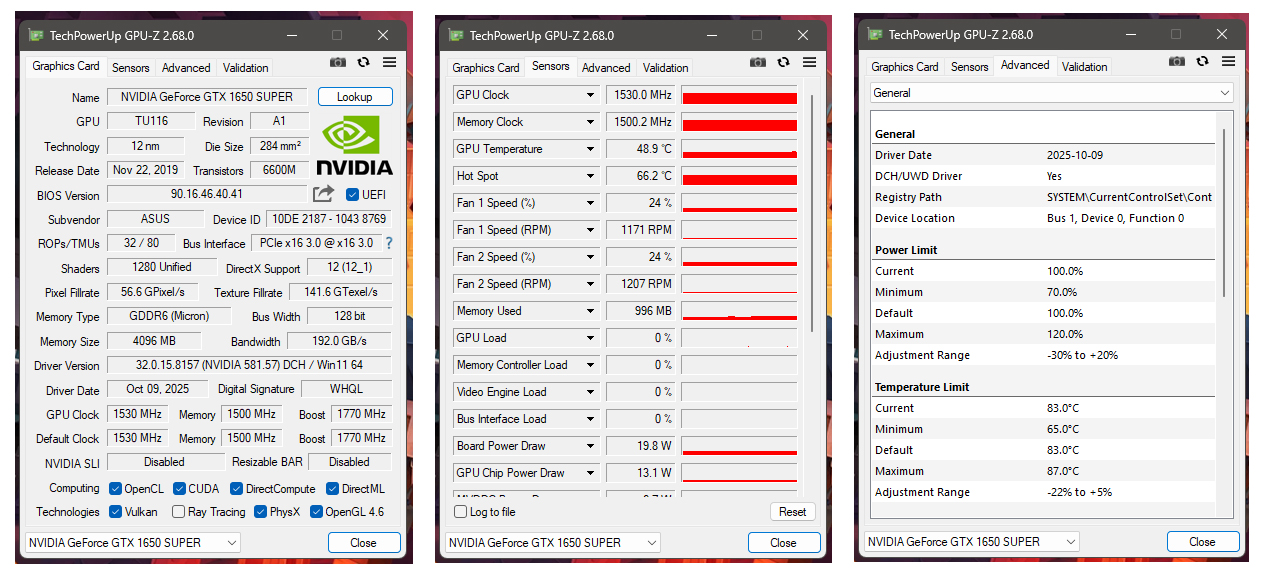Click the 1530.0 MHz GPU Clock value
The height and width of the screenshot is (575, 1264).
point(641,96)
